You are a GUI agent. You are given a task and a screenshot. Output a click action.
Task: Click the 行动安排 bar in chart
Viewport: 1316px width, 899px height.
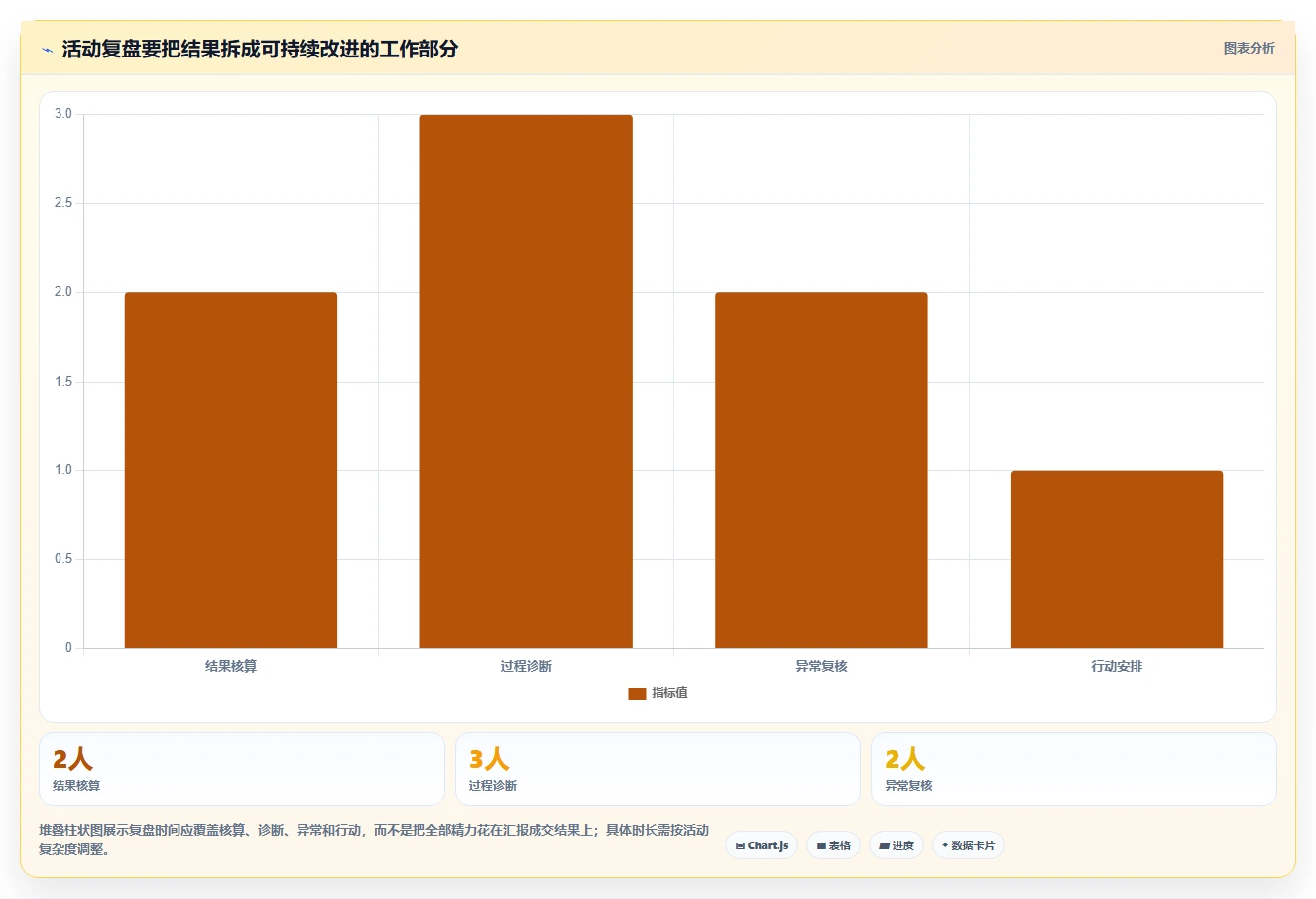1117,559
